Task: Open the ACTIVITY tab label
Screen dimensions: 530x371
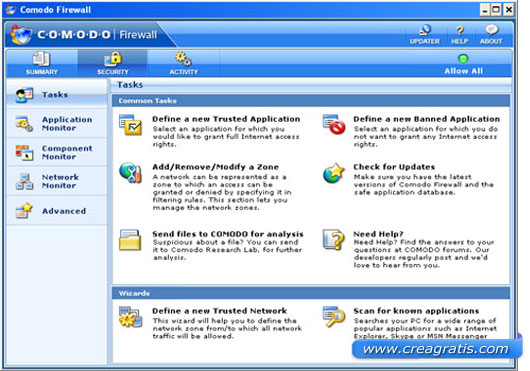Action: (184, 72)
